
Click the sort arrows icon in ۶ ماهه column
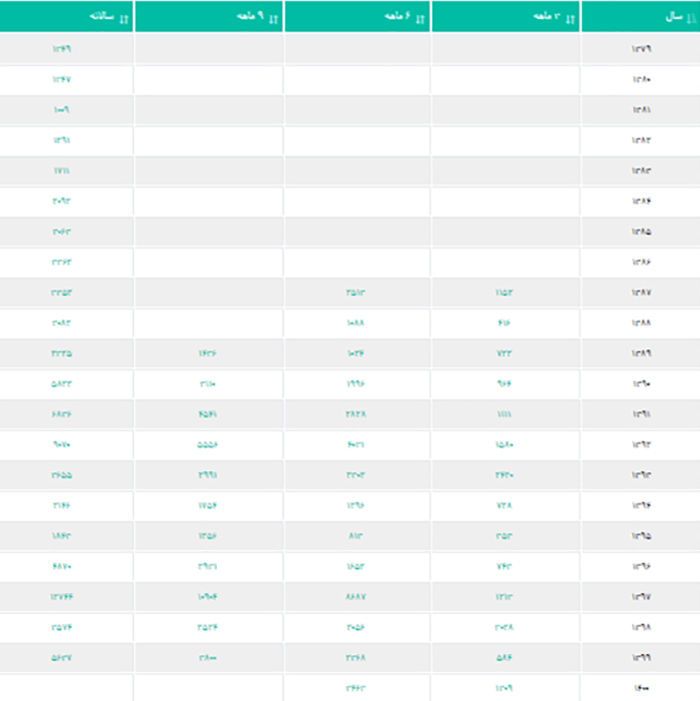point(421,18)
